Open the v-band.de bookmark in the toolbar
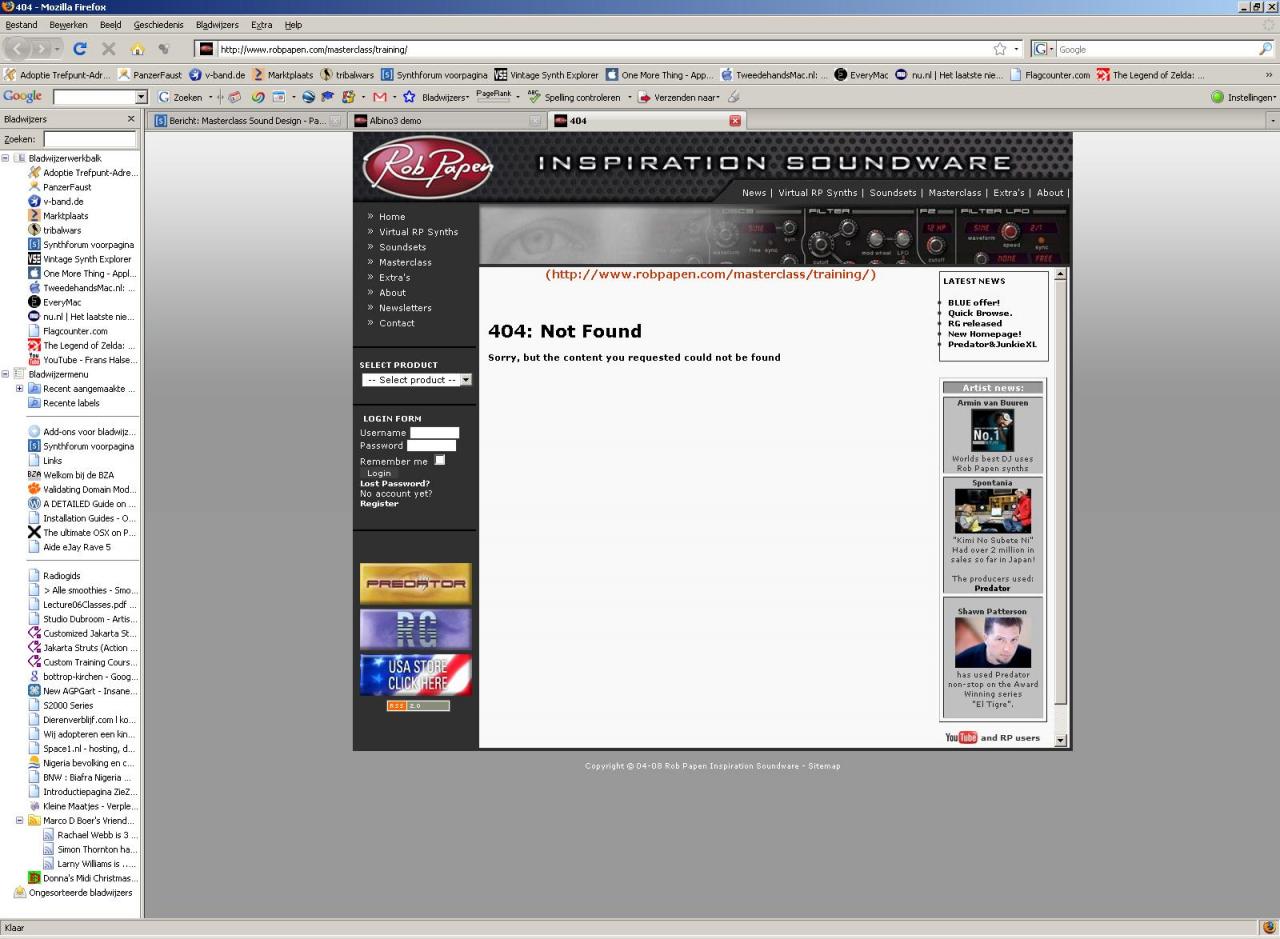 (217, 75)
